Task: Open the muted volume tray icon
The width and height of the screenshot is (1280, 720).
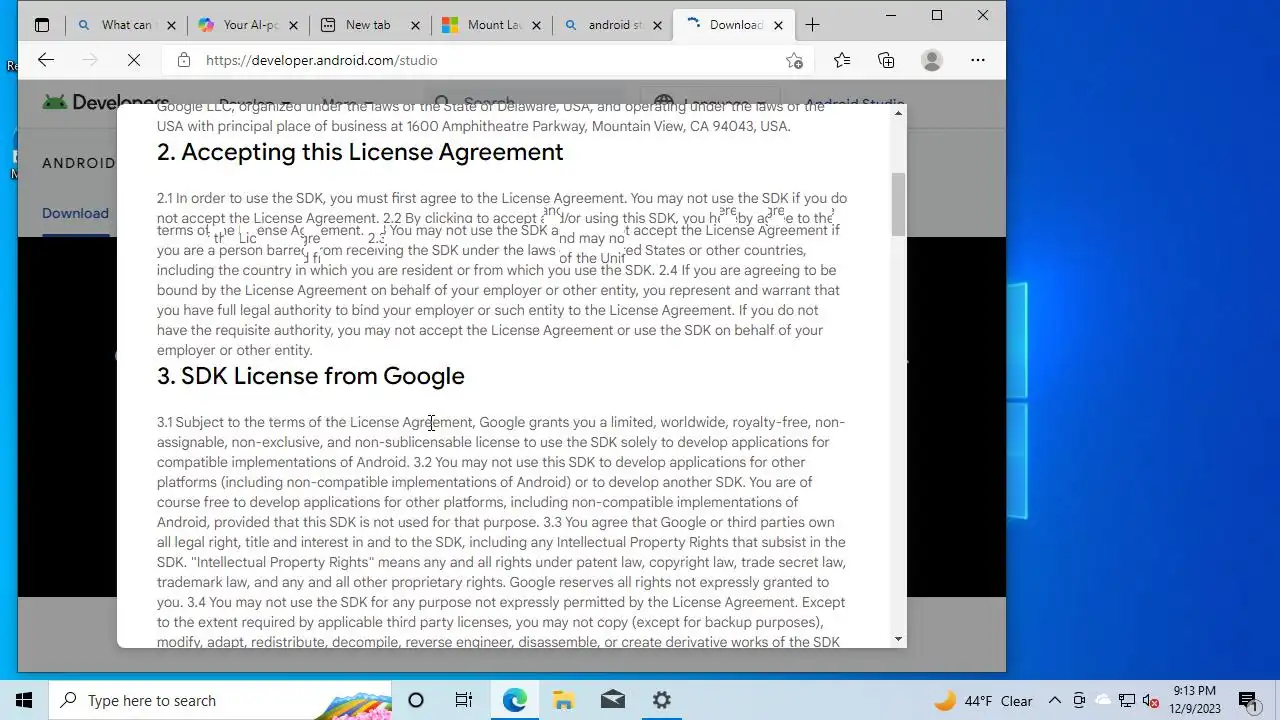Action: pyautogui.click(x=1151, y=701)
